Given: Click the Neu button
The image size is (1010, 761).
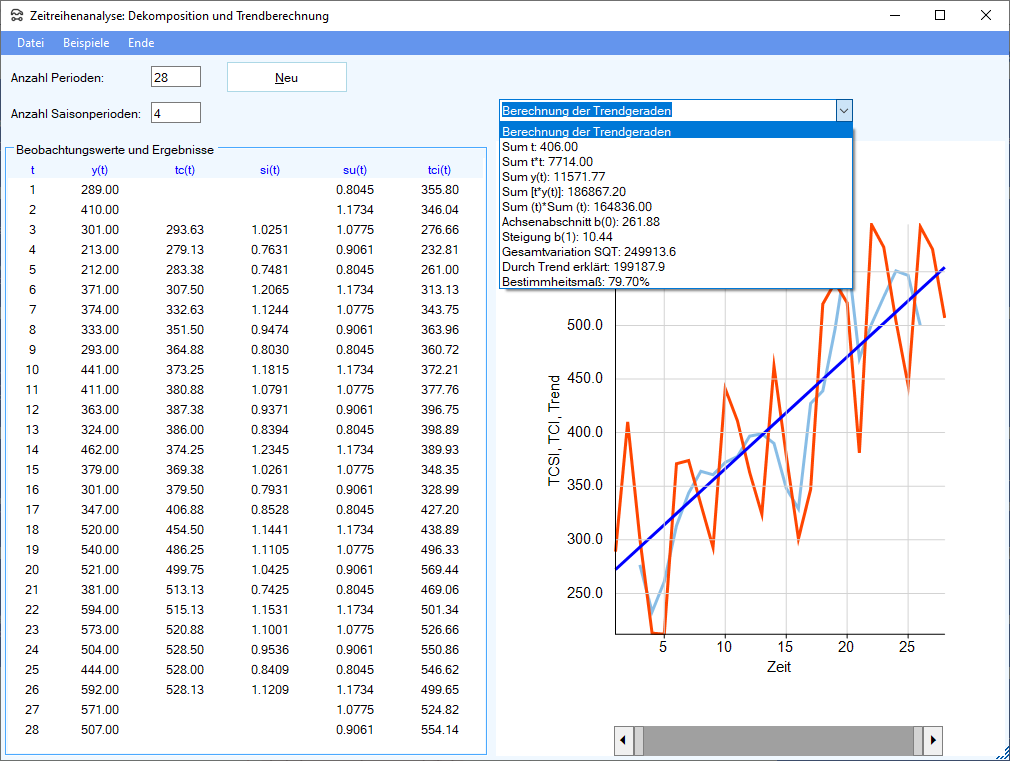Looking at the screenshot, I should point(286,78).
